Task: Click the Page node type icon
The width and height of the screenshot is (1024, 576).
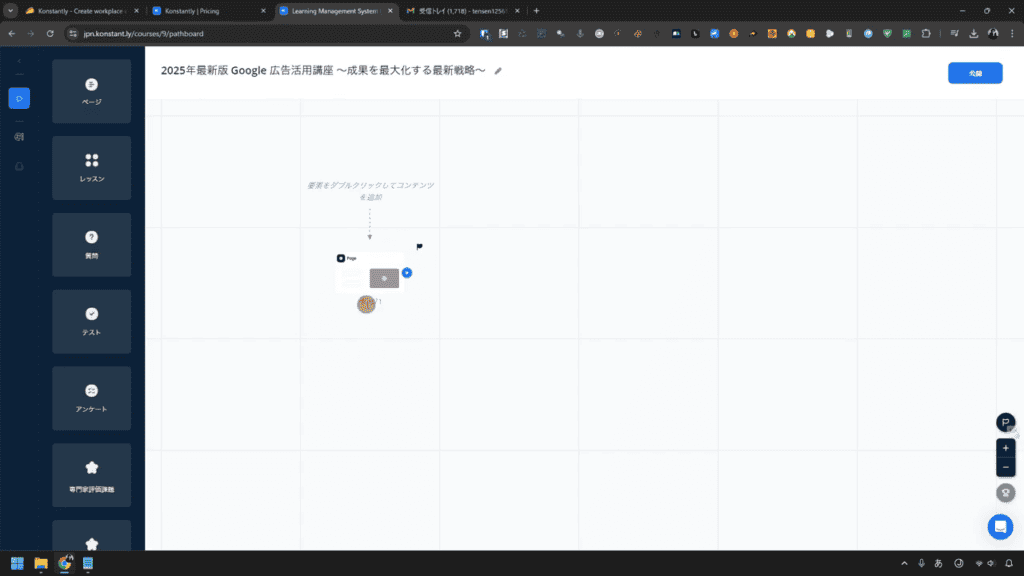Action: [x=341, y=259]
